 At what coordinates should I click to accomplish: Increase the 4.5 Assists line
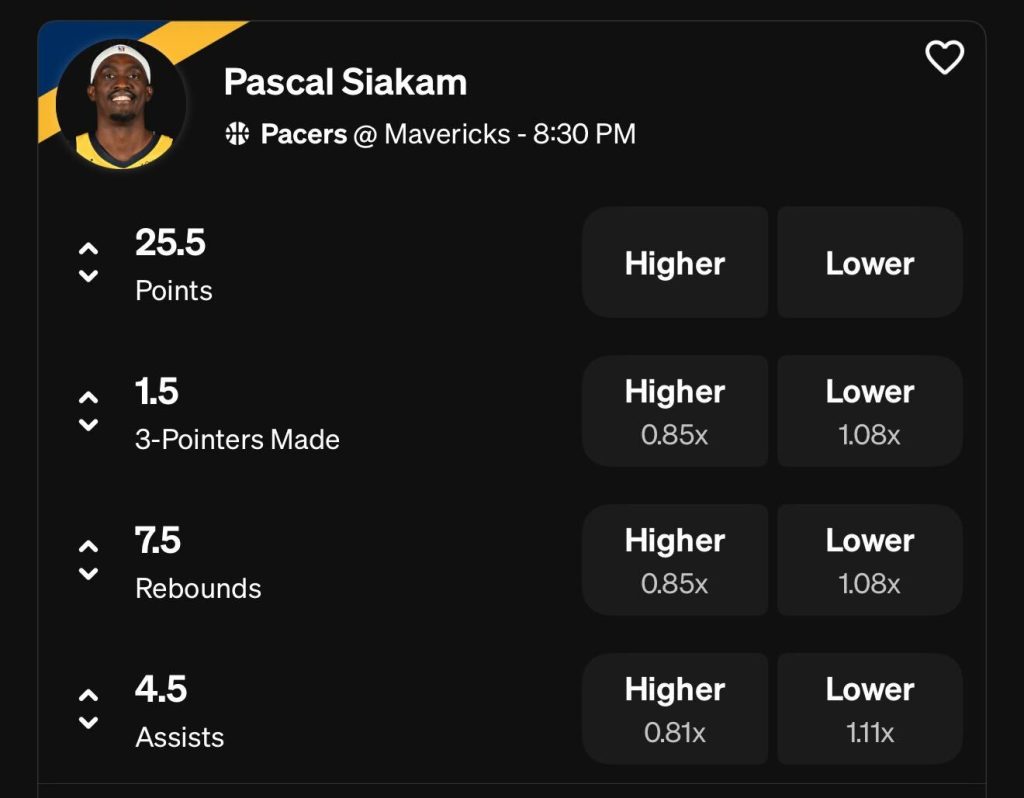(x=88, y=694)
